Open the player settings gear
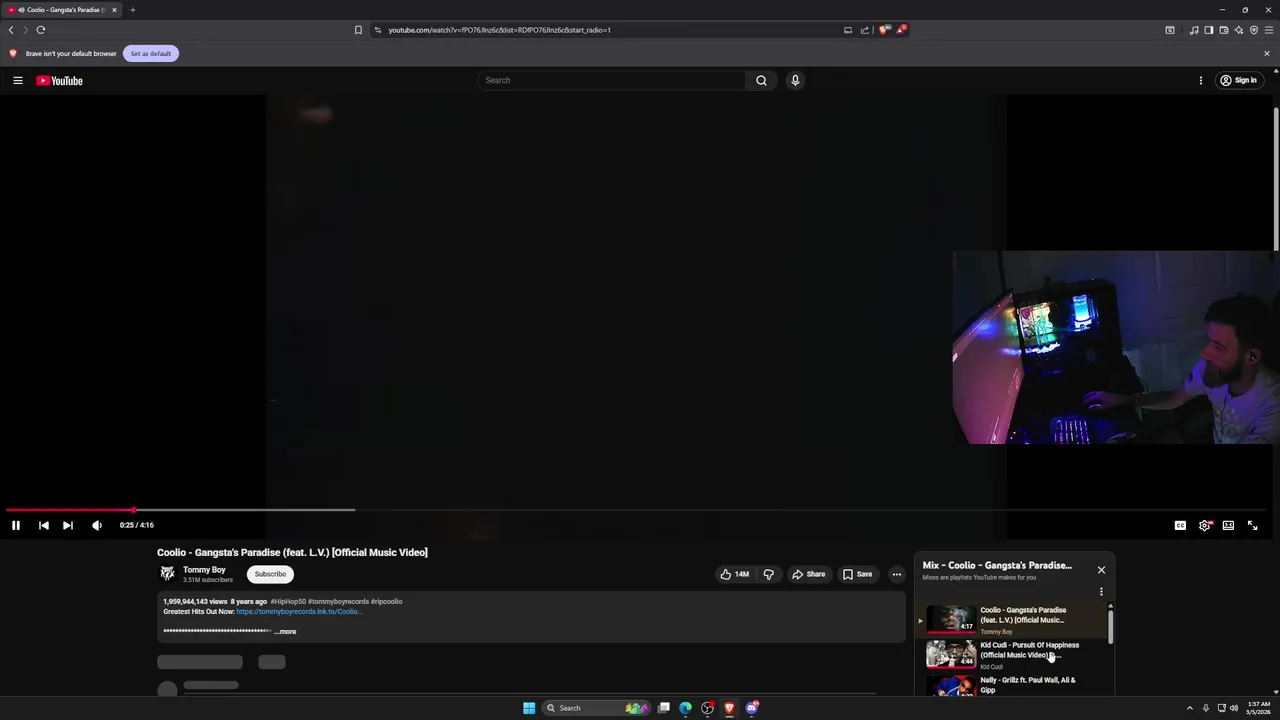The image size is (1280, 720). (x=1204, y=525)
